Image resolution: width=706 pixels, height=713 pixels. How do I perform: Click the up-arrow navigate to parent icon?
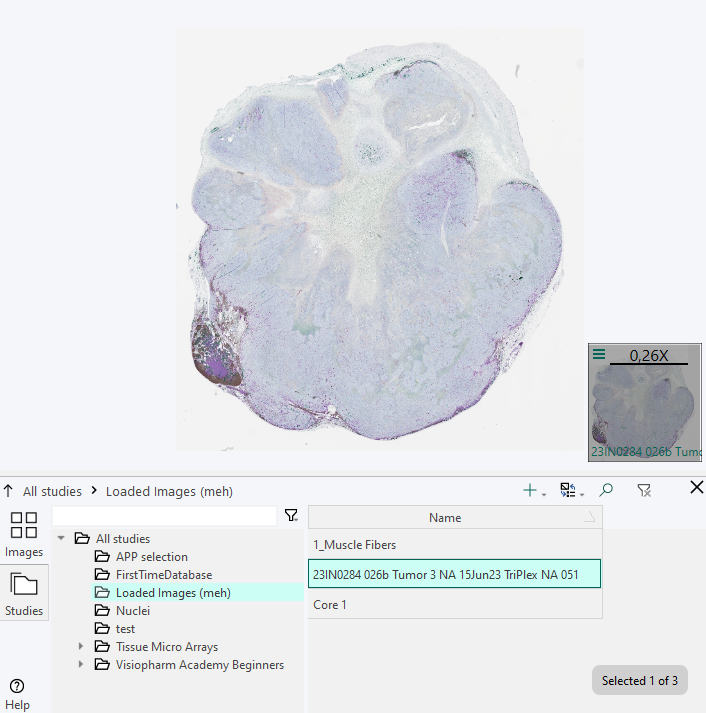click(8, 491)
